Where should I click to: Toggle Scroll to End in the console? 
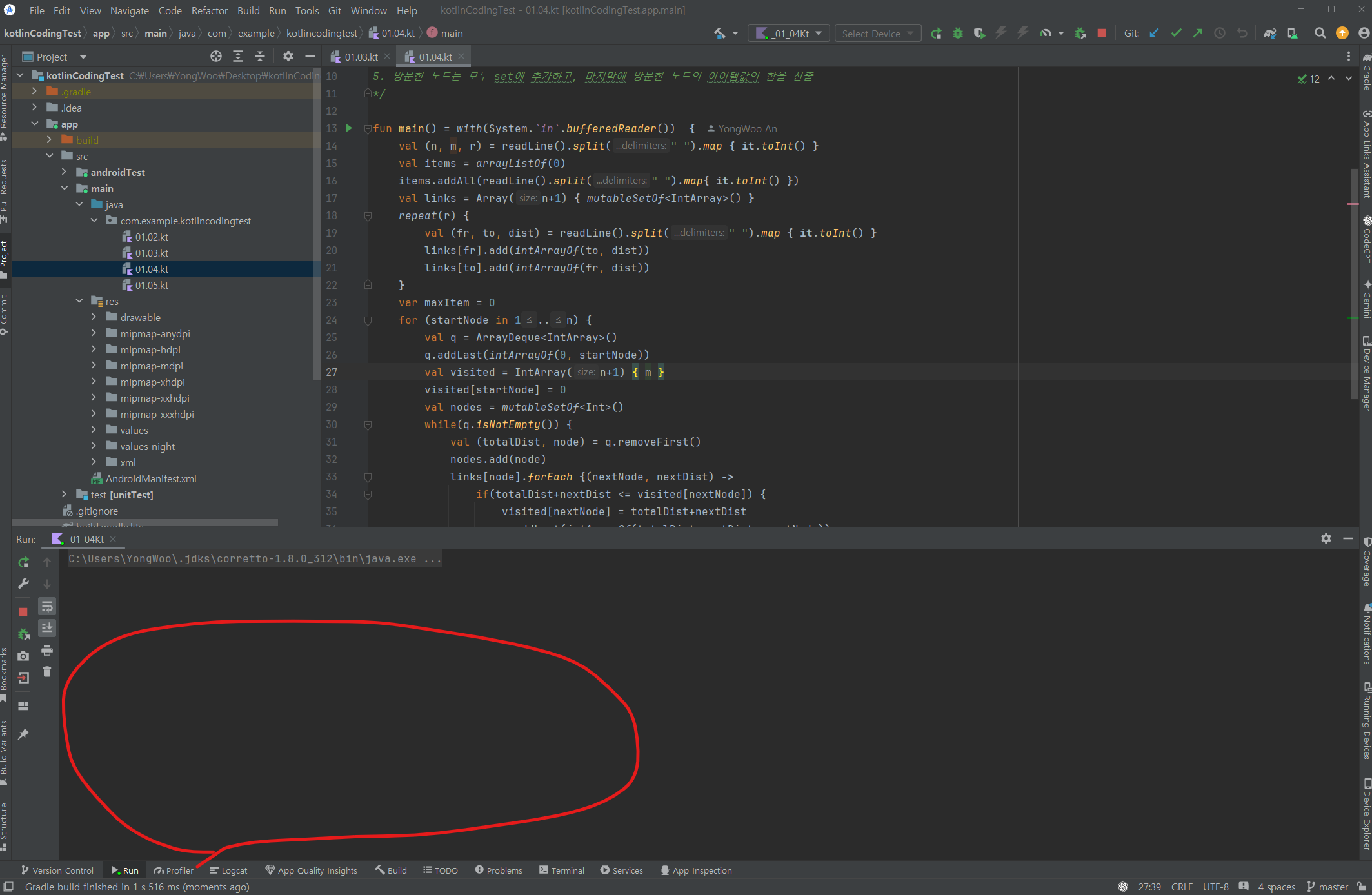click(x=47, y=627)
